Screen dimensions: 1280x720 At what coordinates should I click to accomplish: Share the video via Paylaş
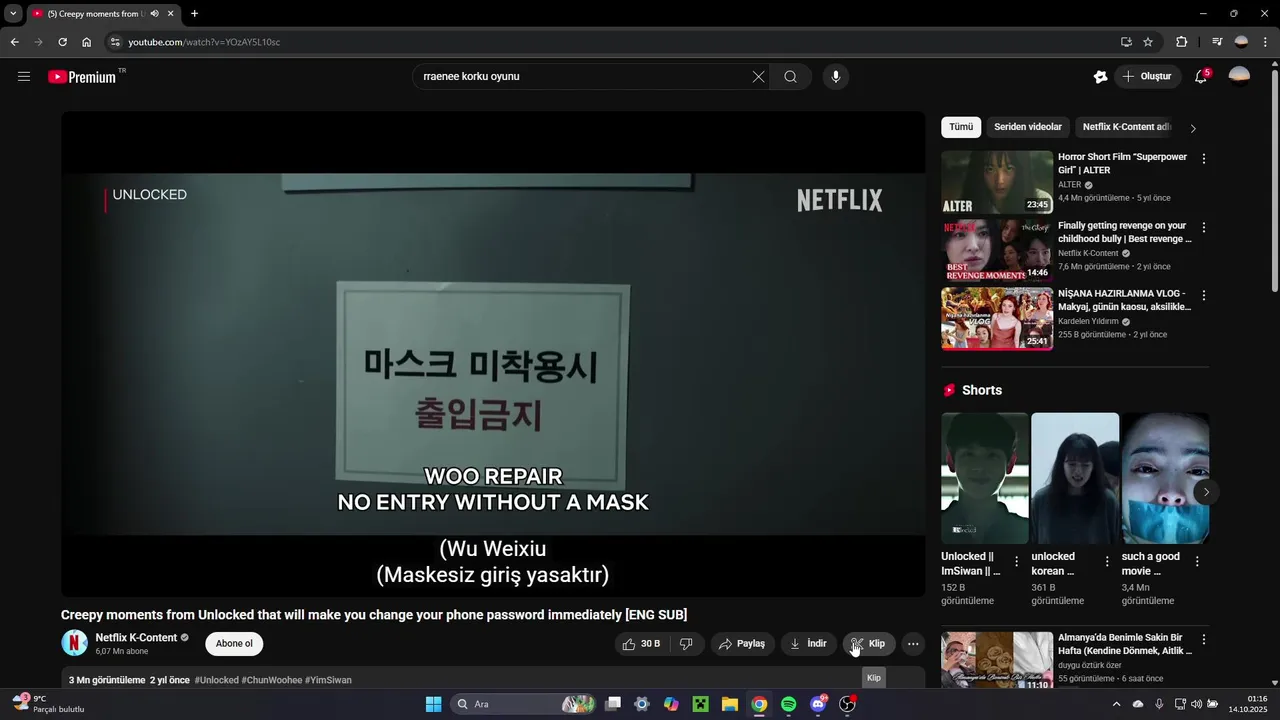743,644
